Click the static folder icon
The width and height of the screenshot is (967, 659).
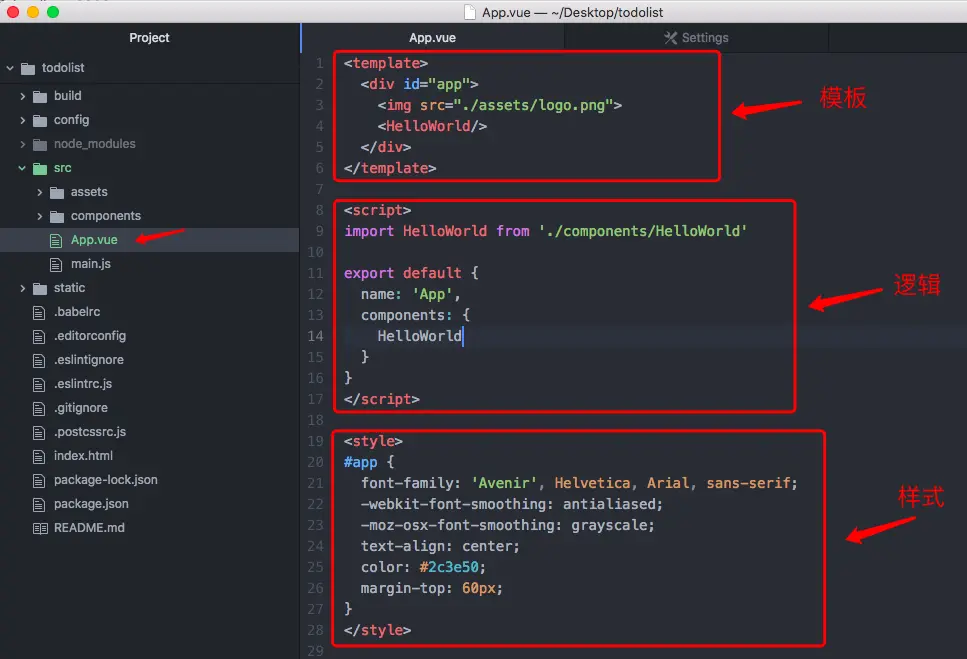click(40, 289)
